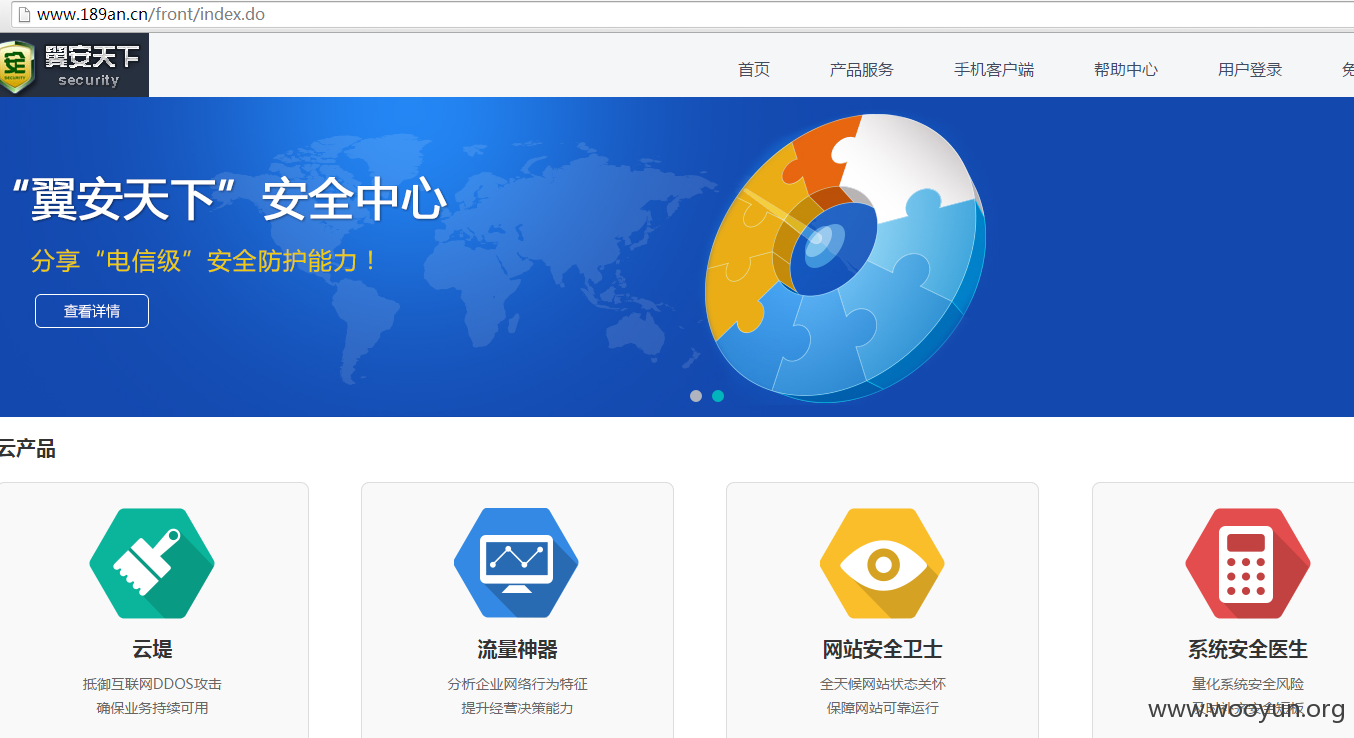Open the 网站安全卫士 product title link

click(882, 649)
